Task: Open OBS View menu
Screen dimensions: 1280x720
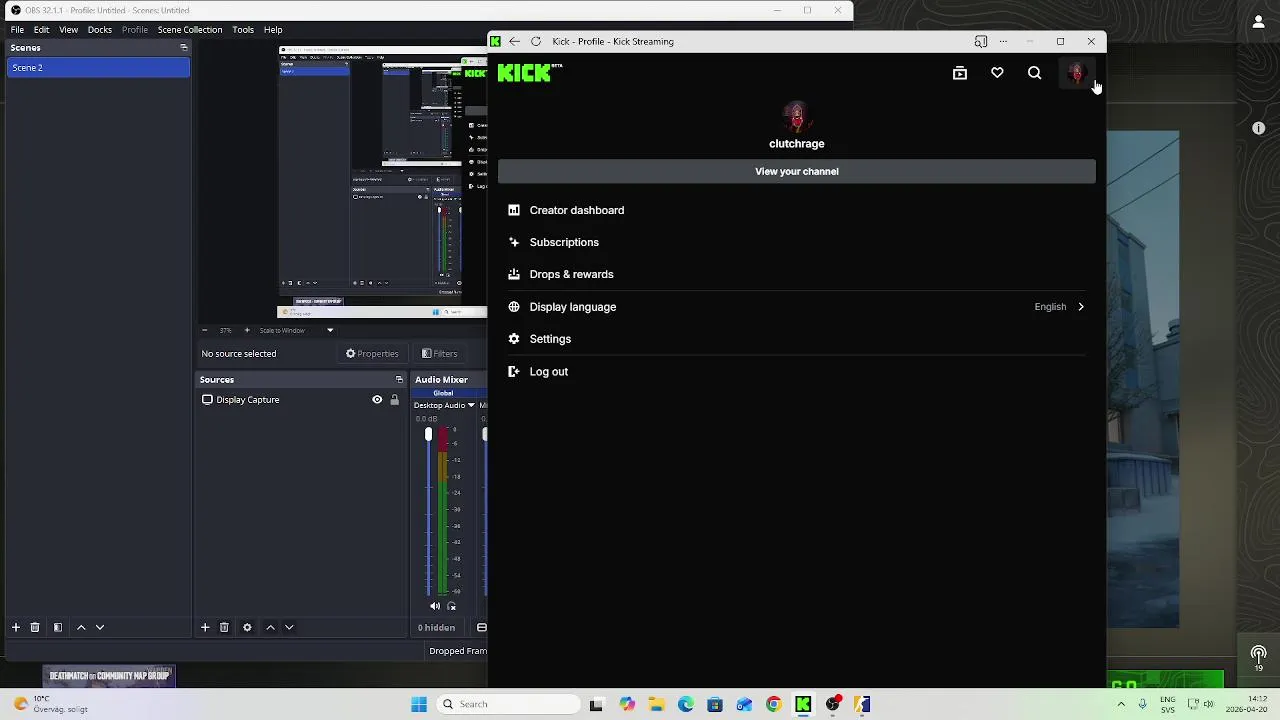Action: pyautogui.click(x=68, y=29)
